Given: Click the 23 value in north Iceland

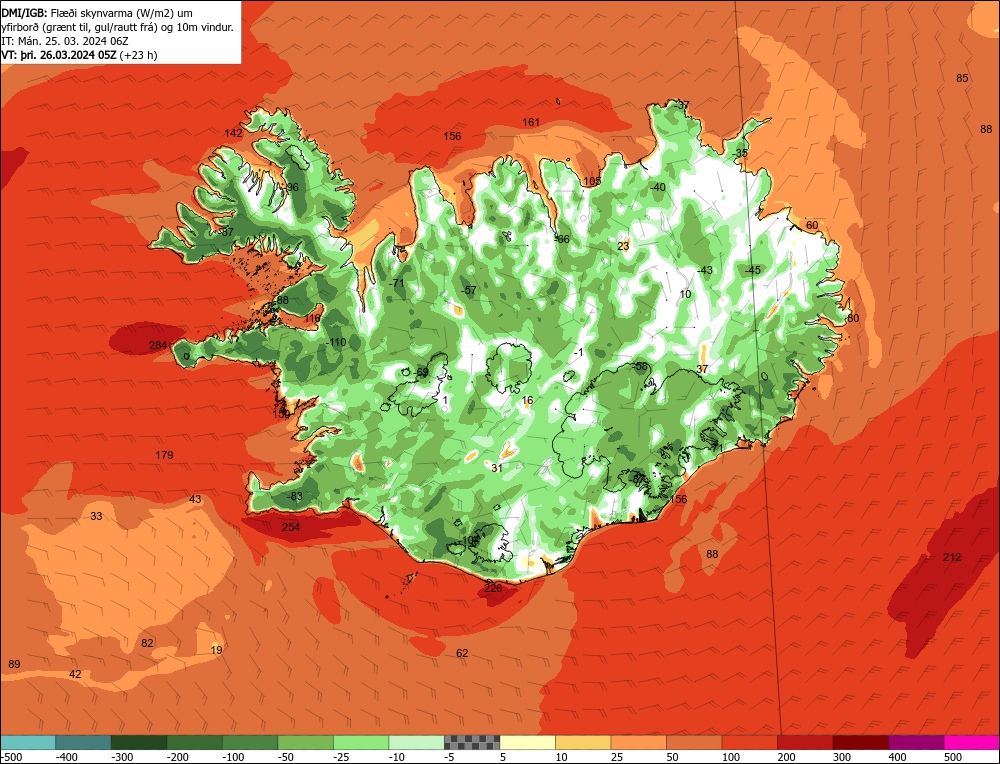Looking at the screenshot, I should pyautogui.click(x=623, y=246).
